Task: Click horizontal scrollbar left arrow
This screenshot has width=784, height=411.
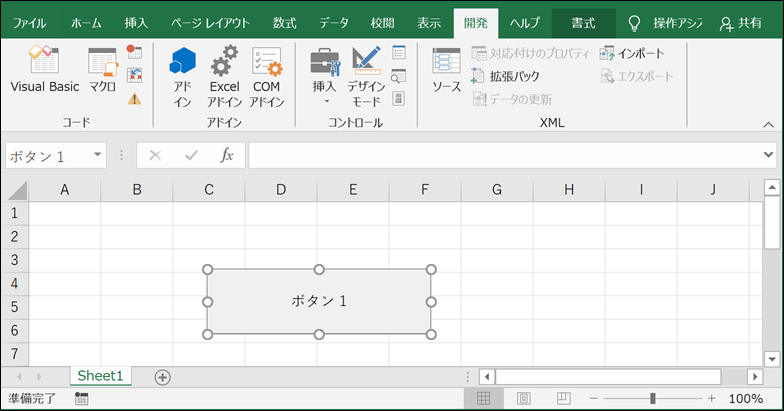Action: click(x=486, y=376)
